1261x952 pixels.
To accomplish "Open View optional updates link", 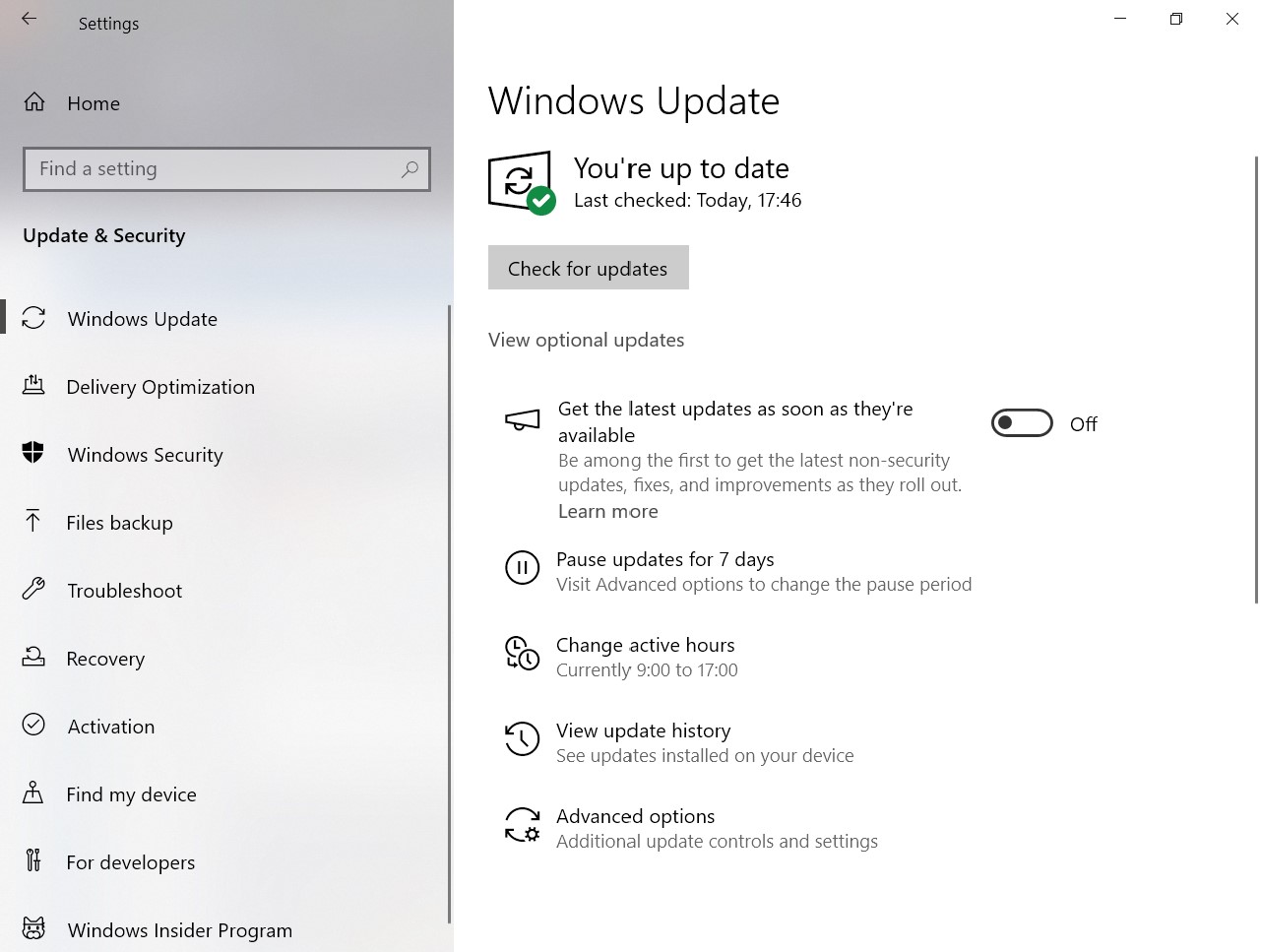I will coord(586,340).
